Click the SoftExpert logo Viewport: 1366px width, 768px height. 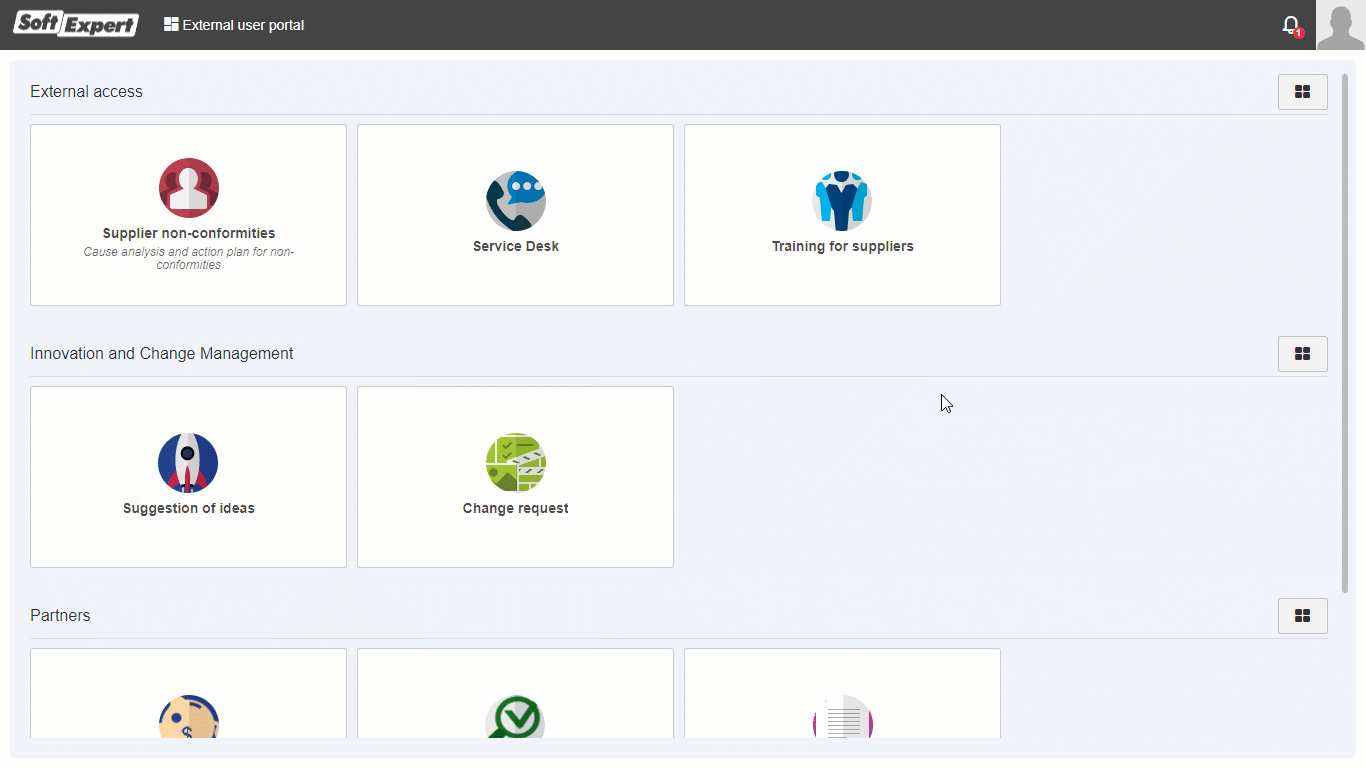pyautogui.click(x=76, y=24)
